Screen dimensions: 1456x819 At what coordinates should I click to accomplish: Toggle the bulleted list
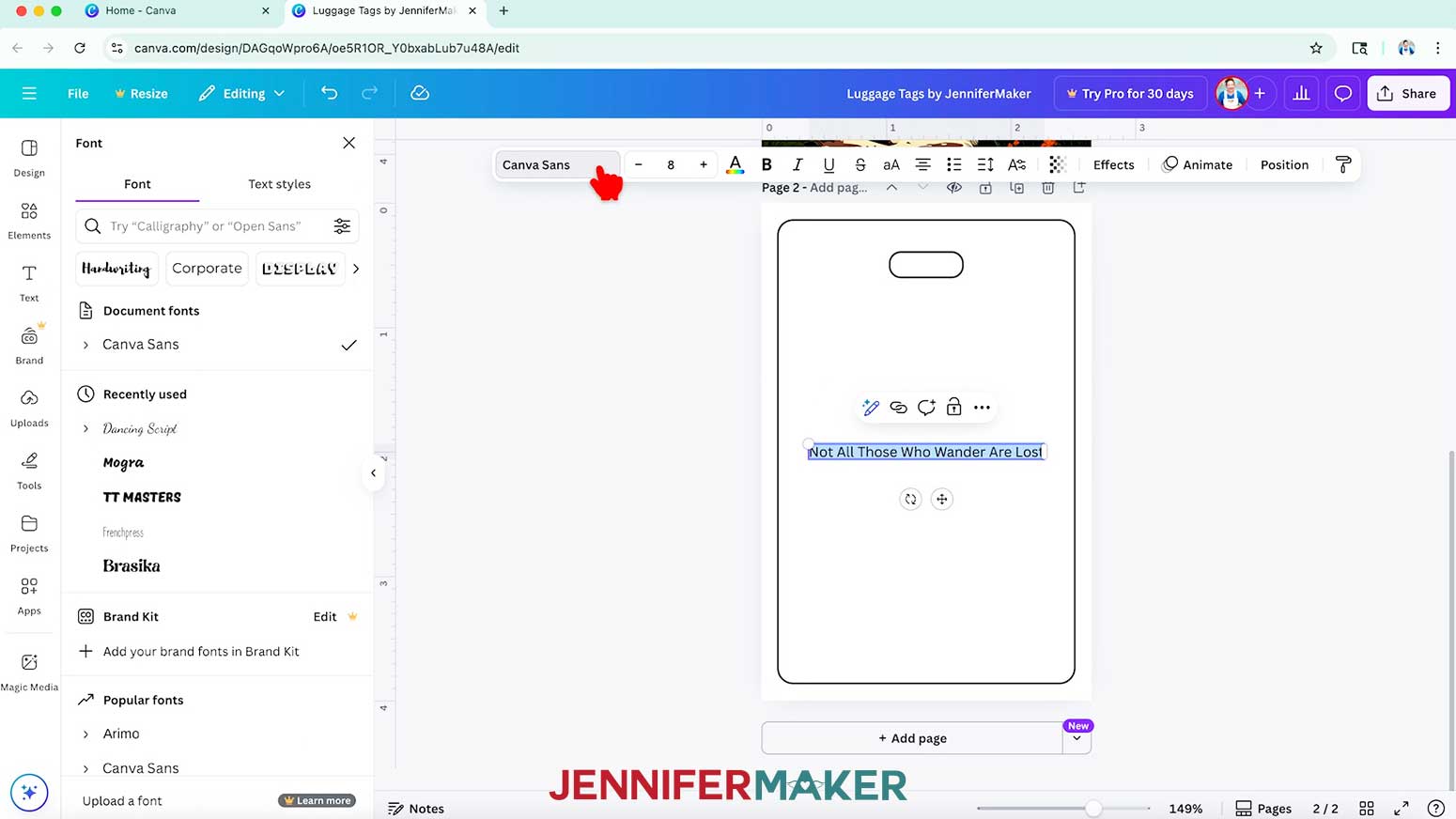[953, 164]
